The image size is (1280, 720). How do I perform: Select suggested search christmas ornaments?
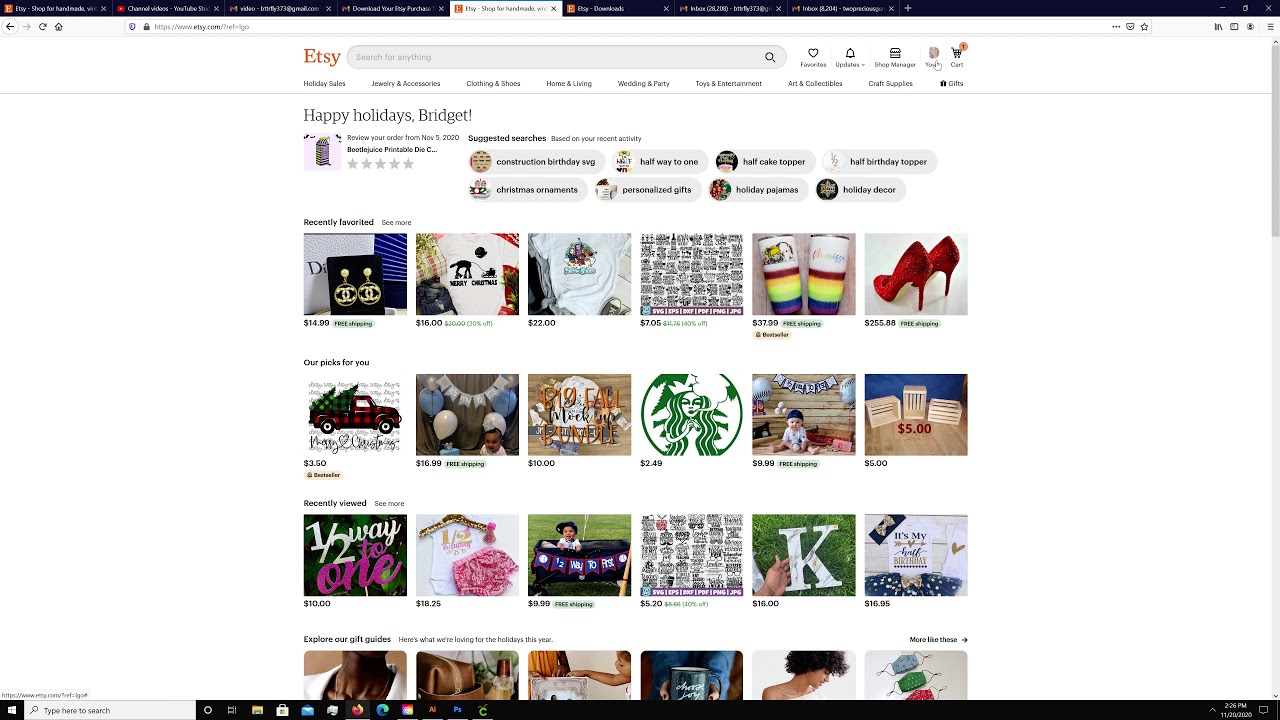tap(529, 189)
